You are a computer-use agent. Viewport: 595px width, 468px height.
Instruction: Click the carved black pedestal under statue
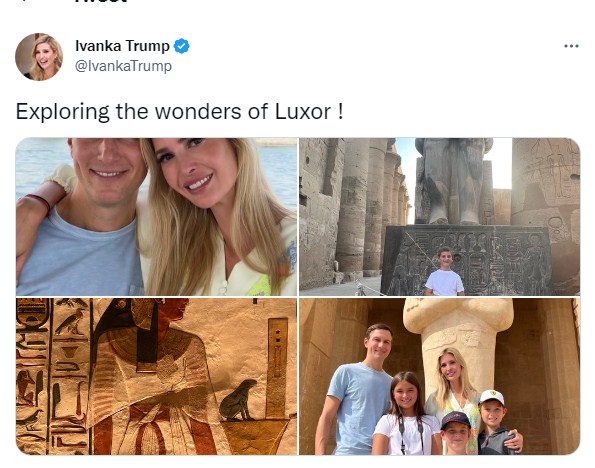click(x=466, y=260)
